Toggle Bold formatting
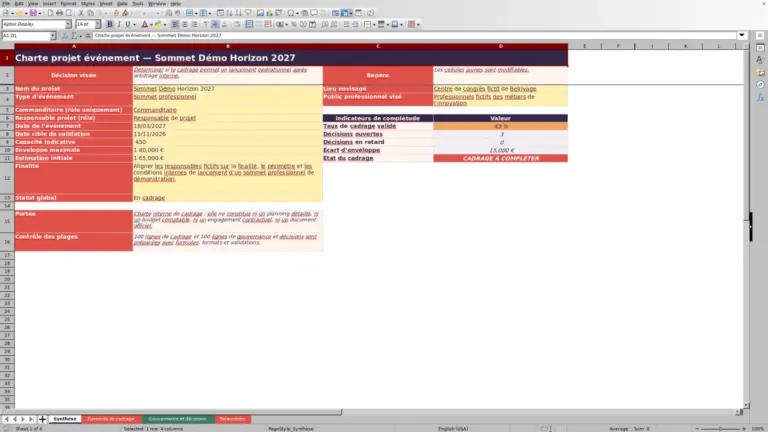The width and height of the screenshot is (768, 432). click(110, 24)
